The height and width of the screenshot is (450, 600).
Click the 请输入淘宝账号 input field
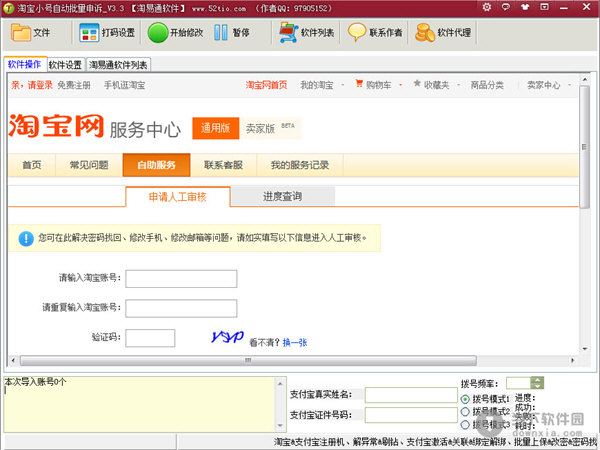pos(181,279)
